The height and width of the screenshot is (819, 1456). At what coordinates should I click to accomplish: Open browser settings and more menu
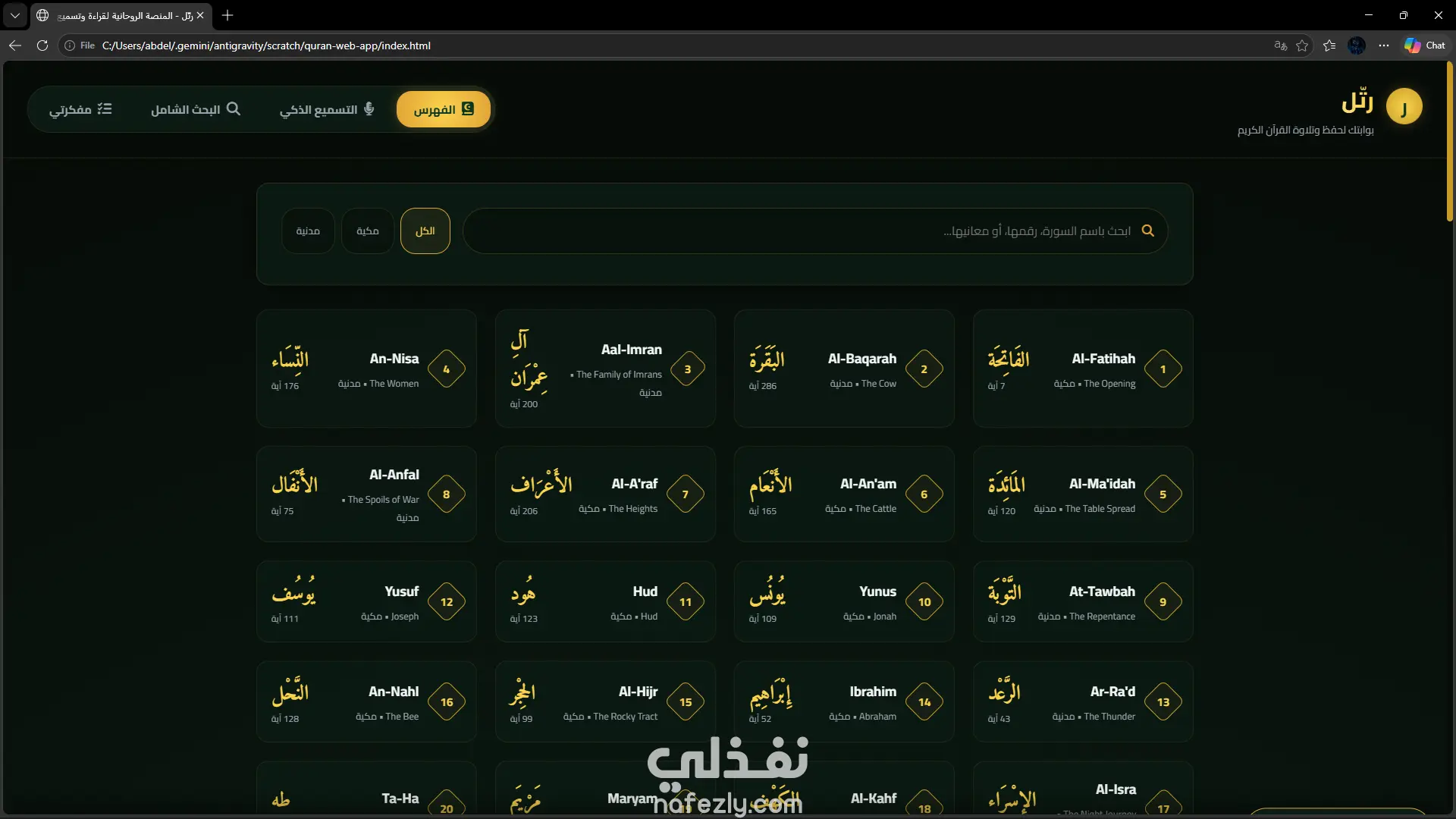pos(1384,45)
